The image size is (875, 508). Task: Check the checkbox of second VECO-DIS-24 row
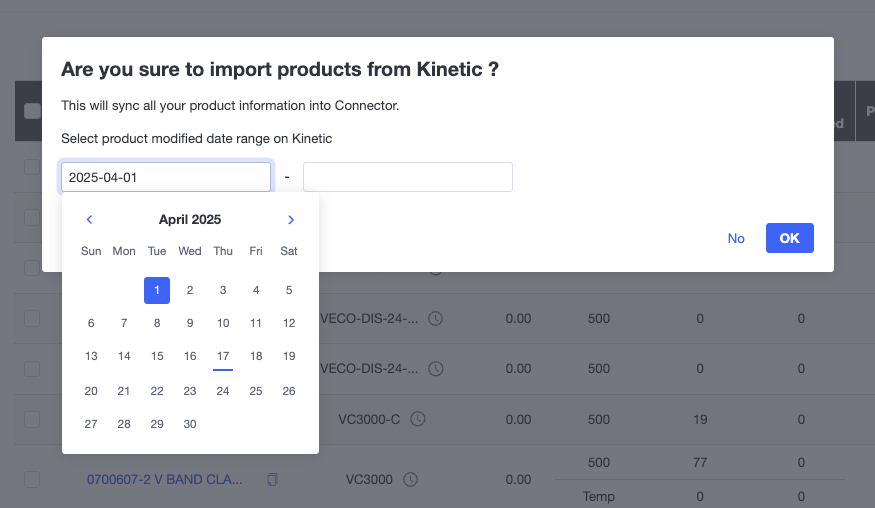point(32,369)
